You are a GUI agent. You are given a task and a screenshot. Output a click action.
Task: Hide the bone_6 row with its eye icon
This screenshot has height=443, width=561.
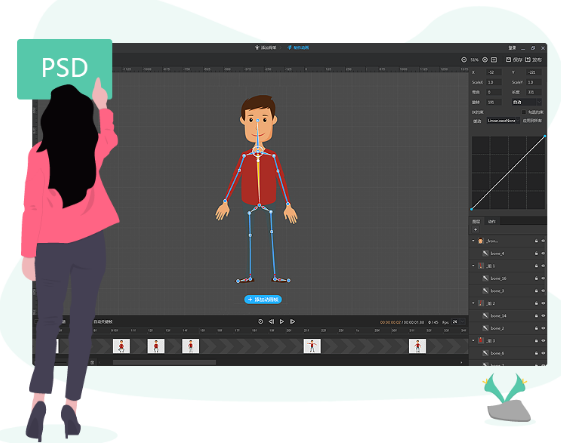[543, 353]
